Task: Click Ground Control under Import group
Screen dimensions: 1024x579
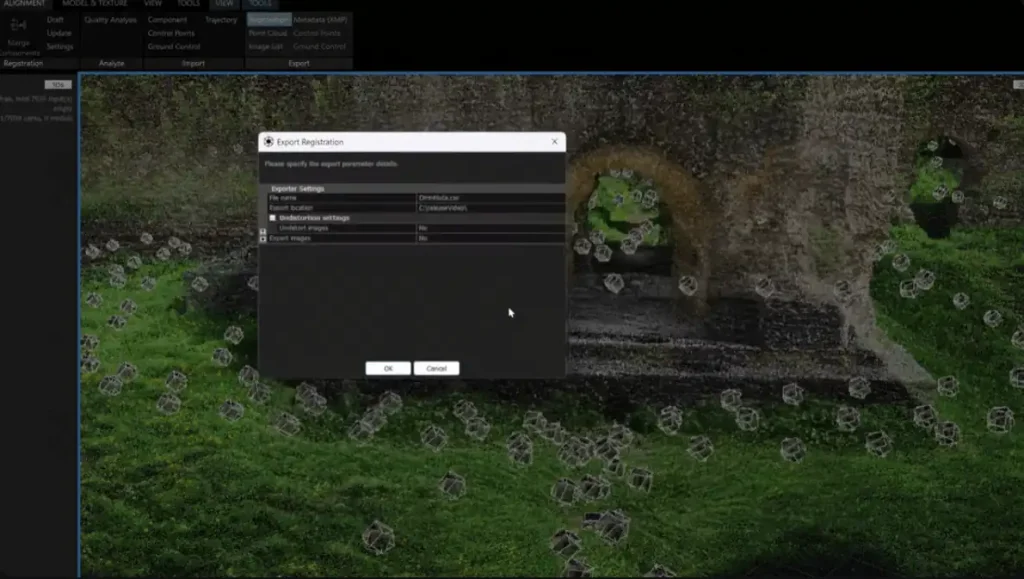Action: (173, 46)
